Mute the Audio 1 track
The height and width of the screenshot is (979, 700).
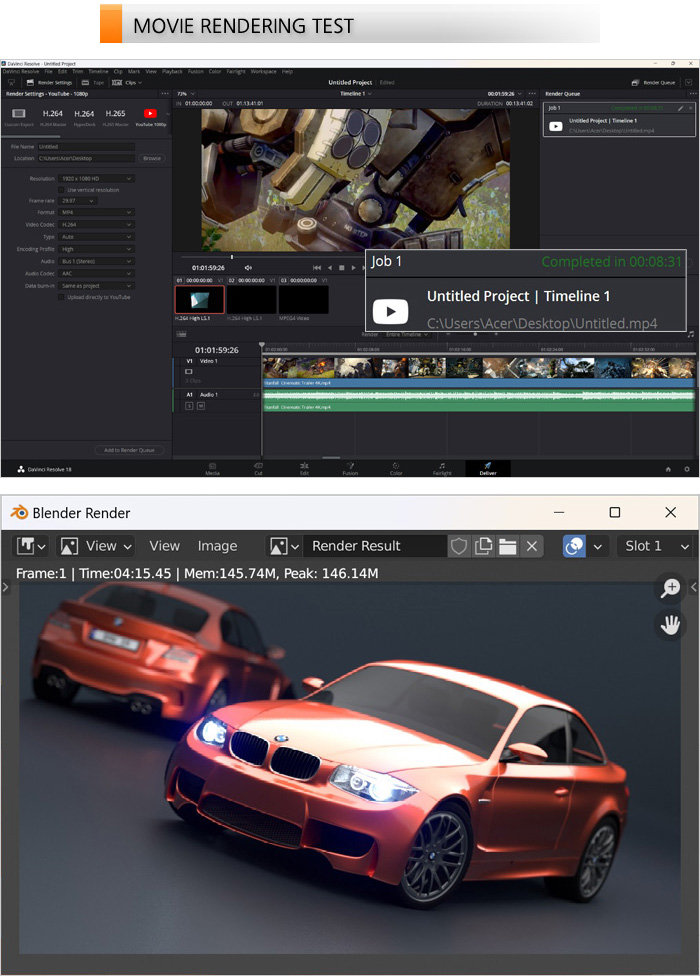[x=200, y=406]
